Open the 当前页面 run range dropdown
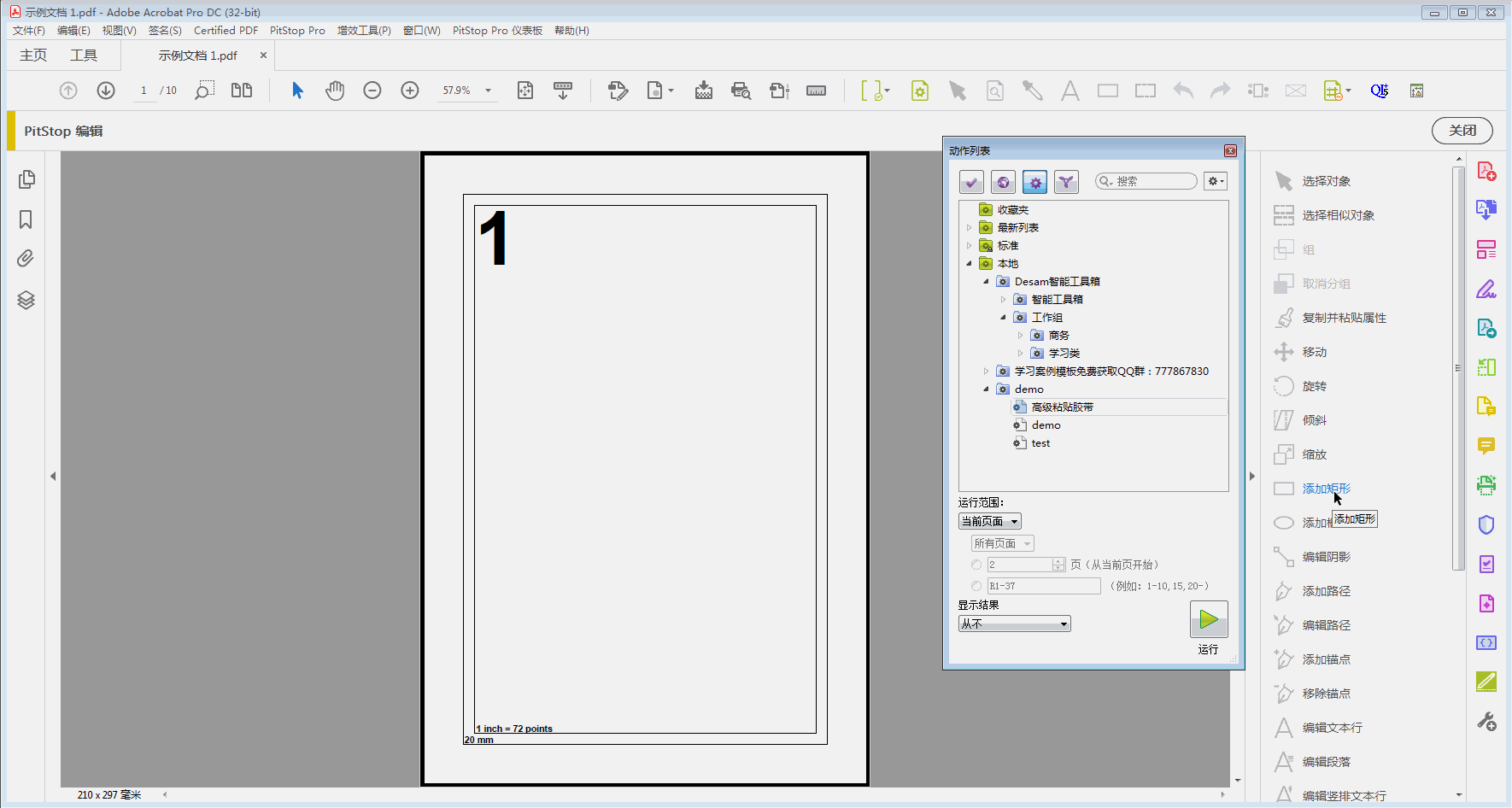 pyautogui.click(x=989, y=521)
